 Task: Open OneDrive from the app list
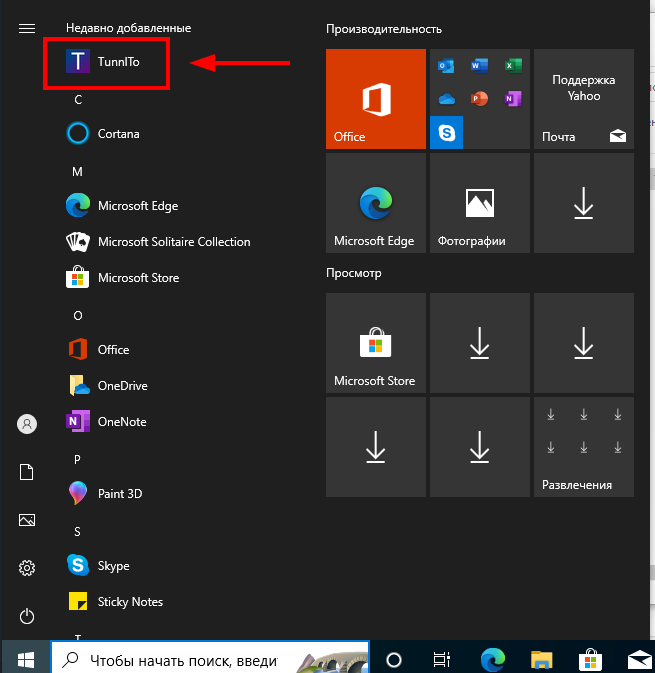122,386
